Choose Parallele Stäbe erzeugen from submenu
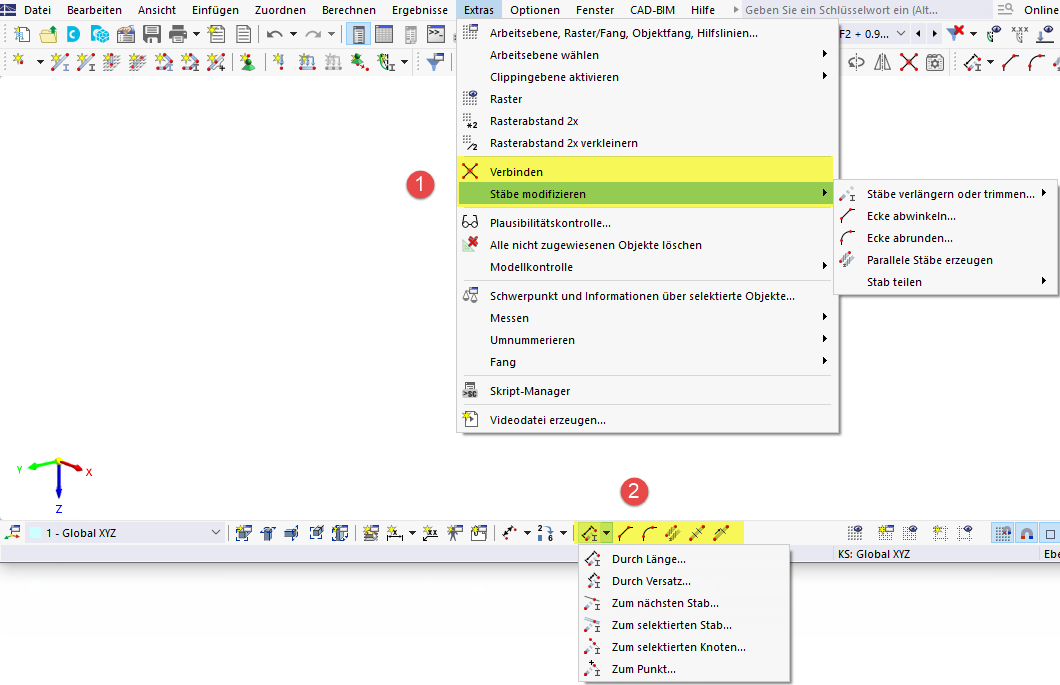The width and height of the screenshot is (1060, 685). pyautogui.click(x=945, y=260)
